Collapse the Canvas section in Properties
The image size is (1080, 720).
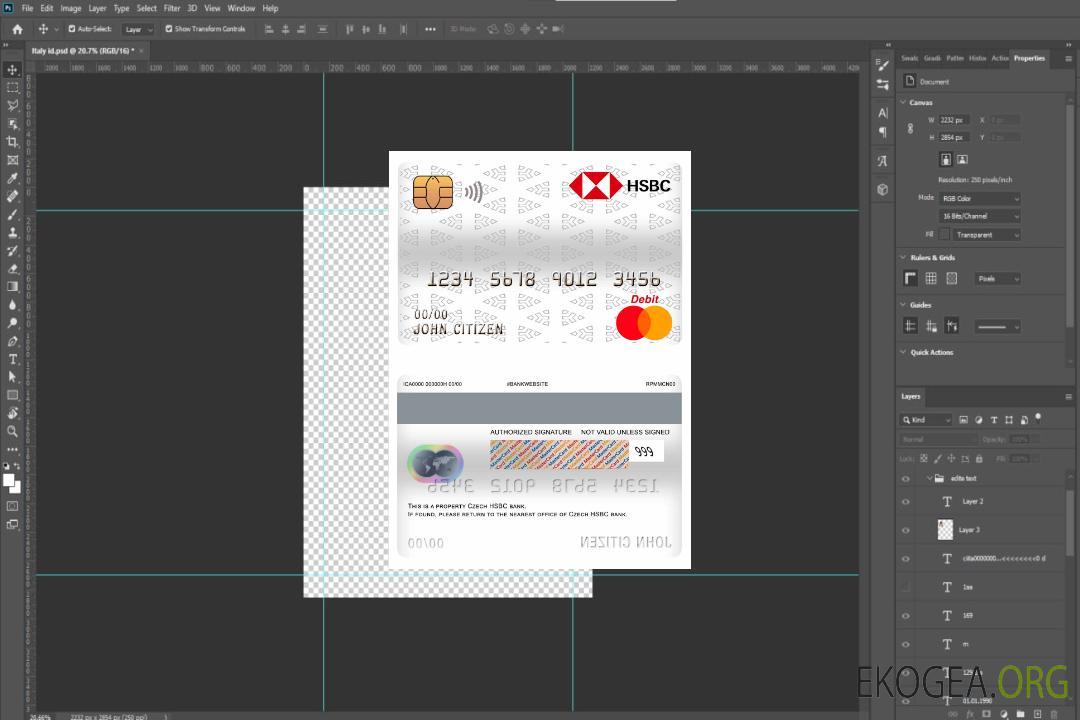(x=904, y=103)
